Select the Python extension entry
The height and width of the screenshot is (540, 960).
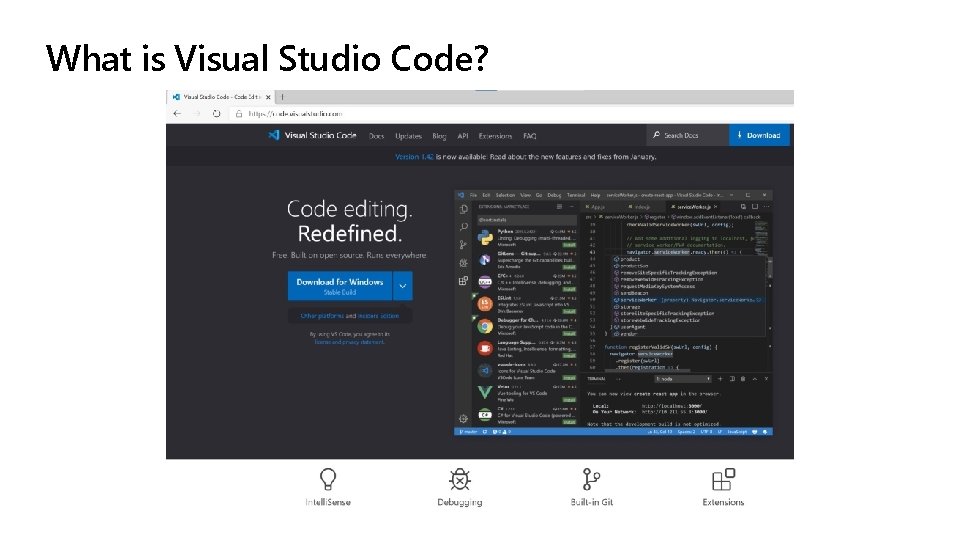[527, 238]
